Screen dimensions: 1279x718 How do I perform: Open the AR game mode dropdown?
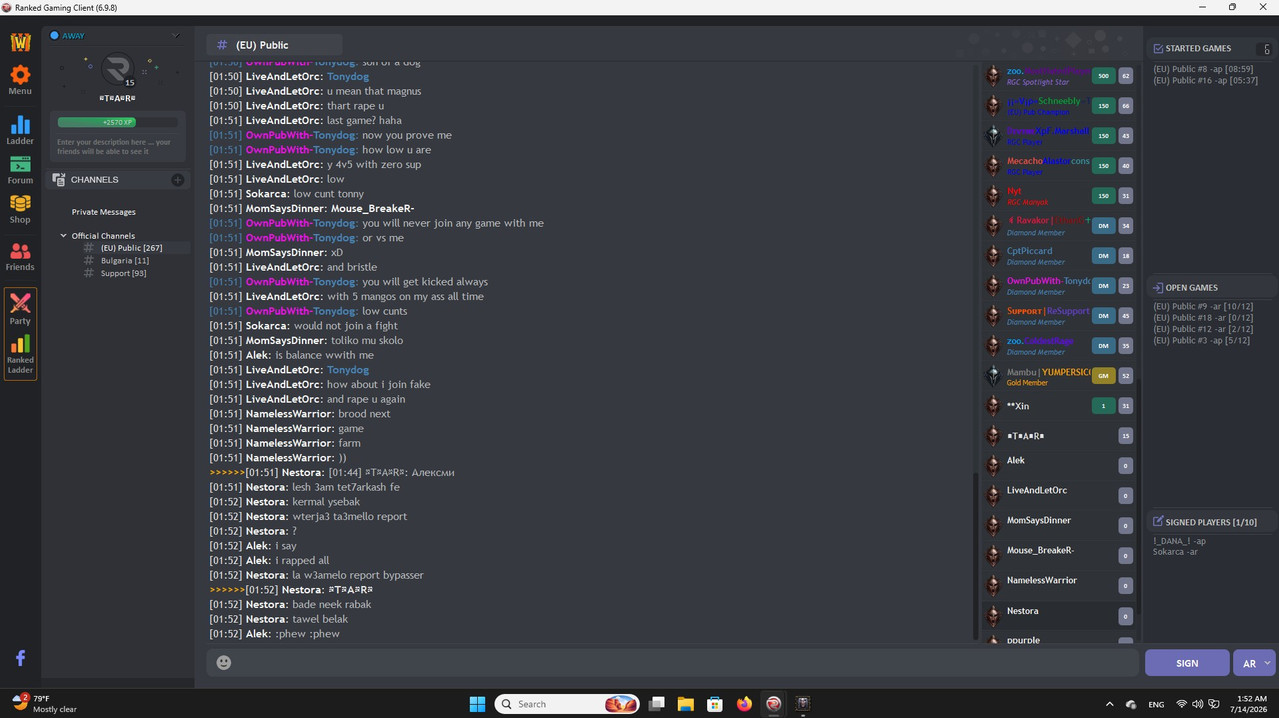coord(1256,663)
